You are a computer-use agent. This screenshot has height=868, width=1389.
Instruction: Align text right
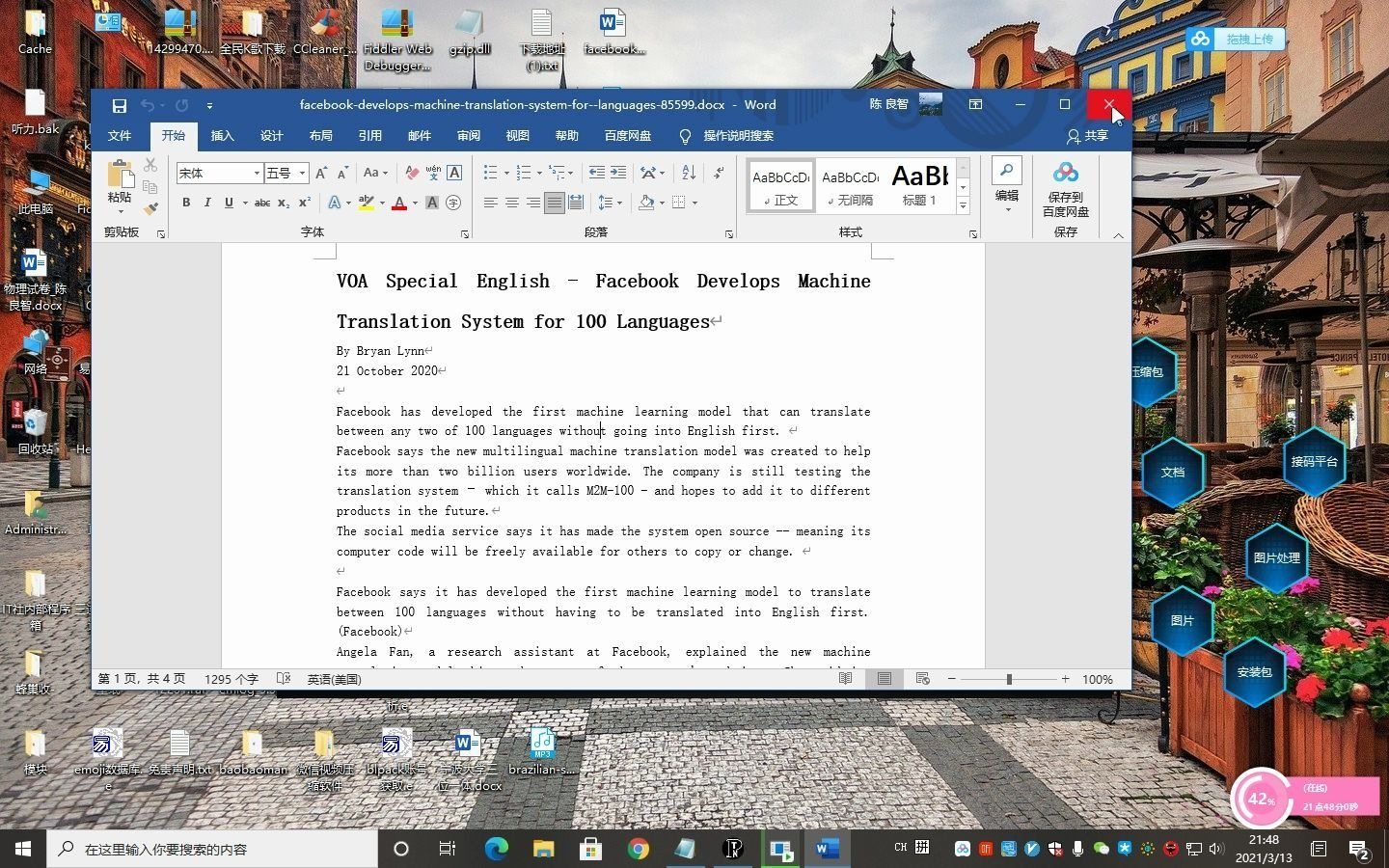click(x=533, y=203)
